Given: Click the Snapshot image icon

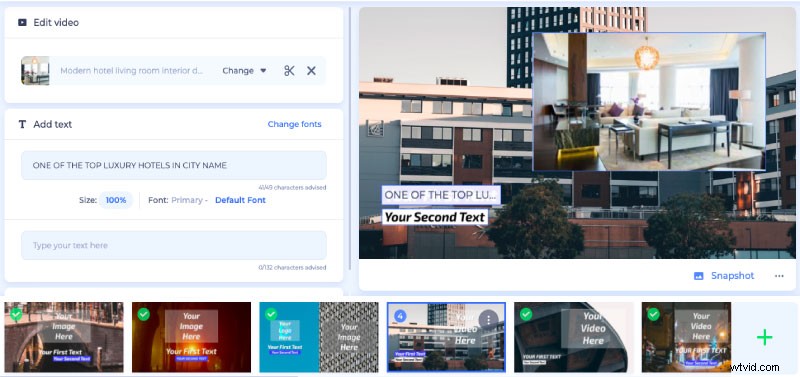Looking at the screenshot, I should point(698,276).
